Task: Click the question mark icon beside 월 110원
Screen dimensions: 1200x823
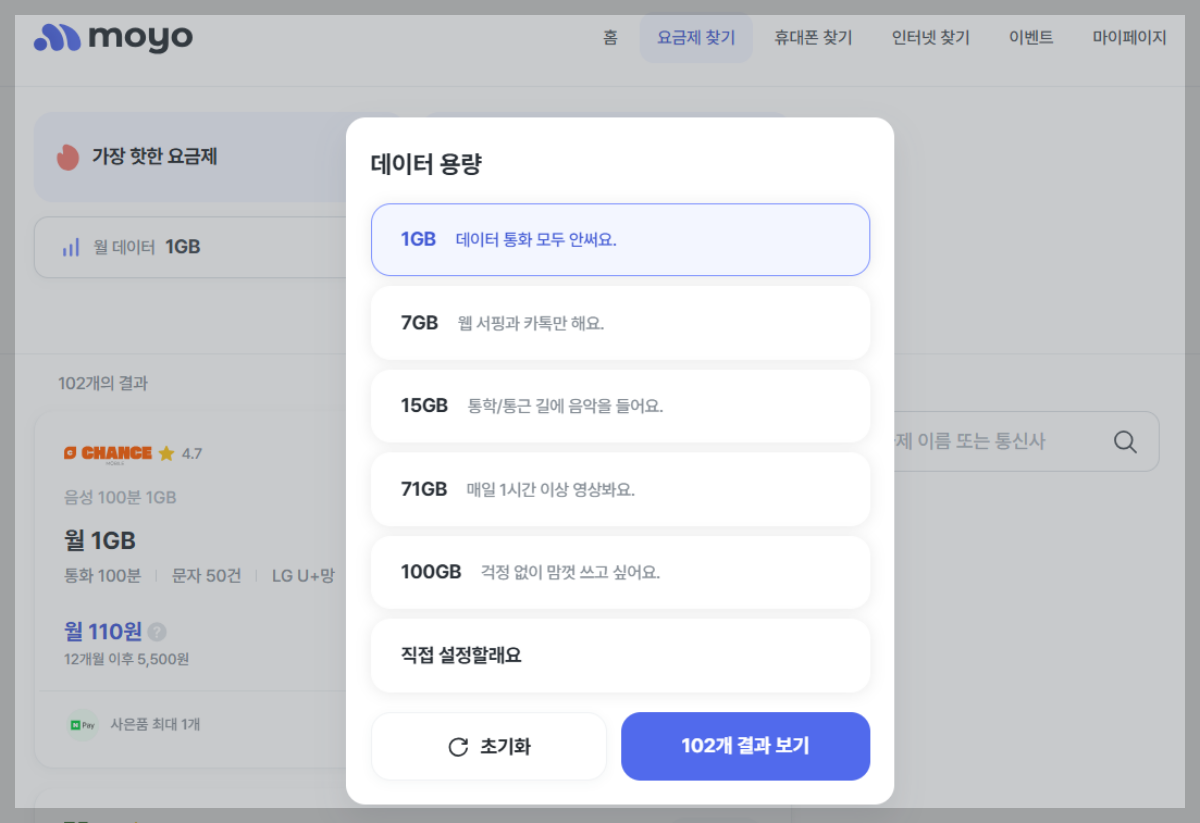Action: point(159,632)
